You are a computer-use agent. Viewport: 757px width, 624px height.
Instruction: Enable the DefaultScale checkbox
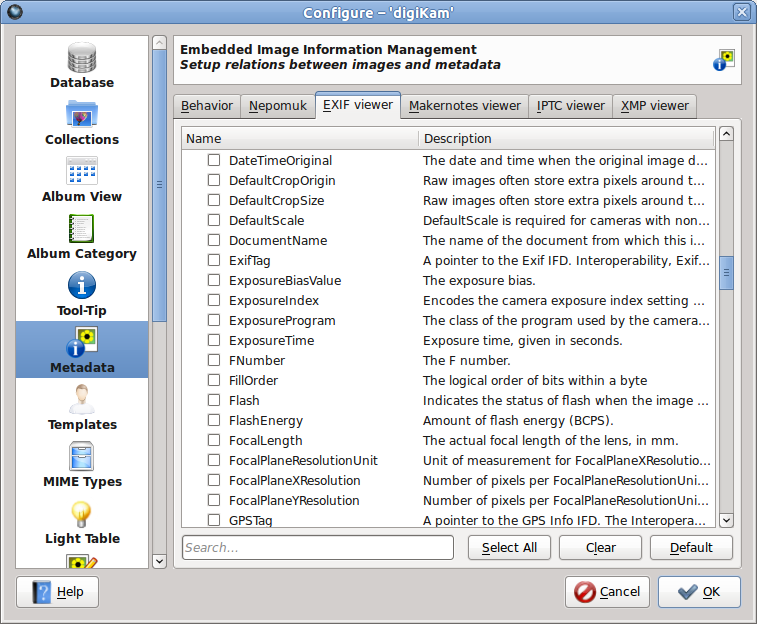214,220
